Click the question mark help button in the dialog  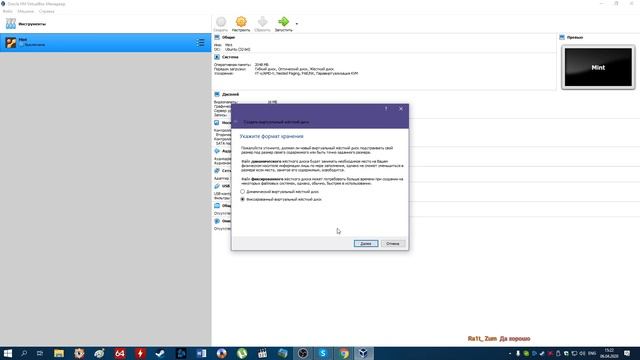pyautogui.click(x=386, y=109)
